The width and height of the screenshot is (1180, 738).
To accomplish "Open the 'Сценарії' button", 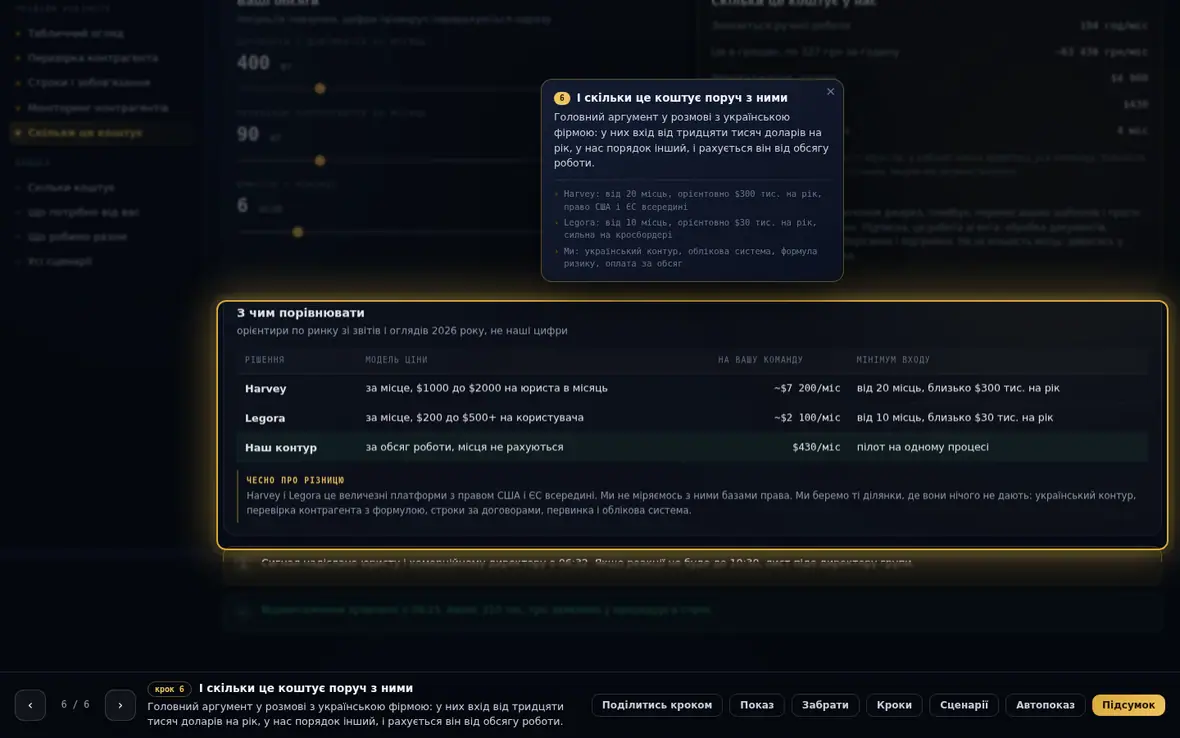I will (x=963, y=705).
